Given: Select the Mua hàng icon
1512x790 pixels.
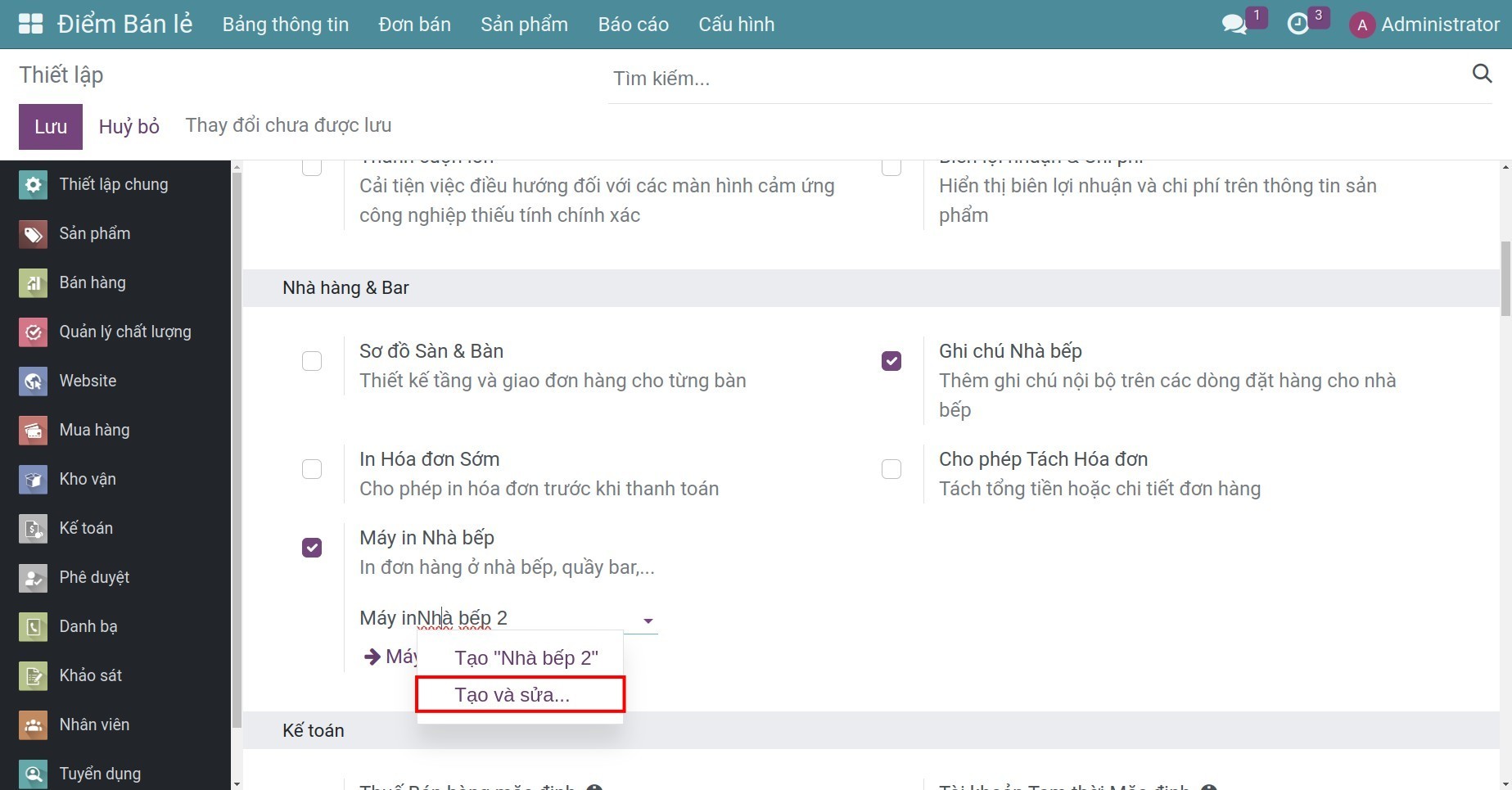Looking at the screenshot, I should click(x=33, y=430).
